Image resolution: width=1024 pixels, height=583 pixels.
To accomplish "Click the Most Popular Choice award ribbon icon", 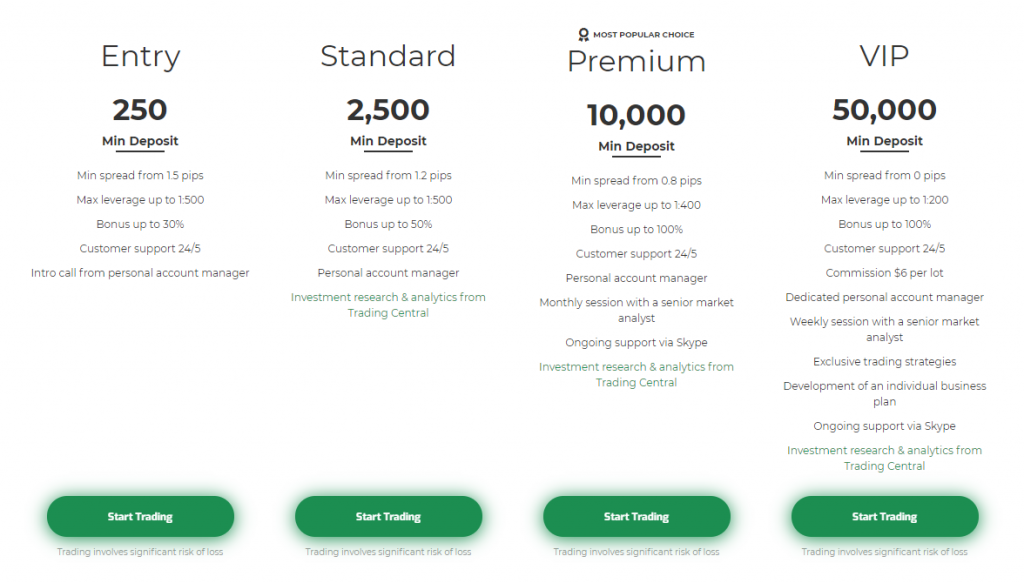I will point(583,35).
